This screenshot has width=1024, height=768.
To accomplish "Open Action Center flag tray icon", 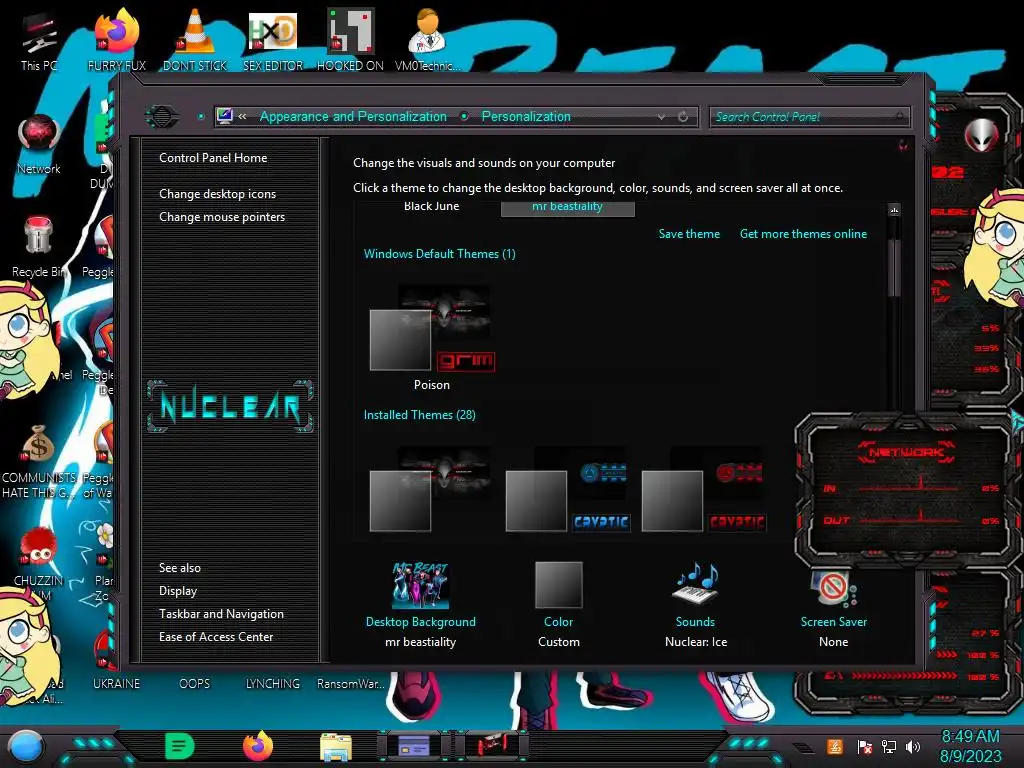I will click(864, 746).
